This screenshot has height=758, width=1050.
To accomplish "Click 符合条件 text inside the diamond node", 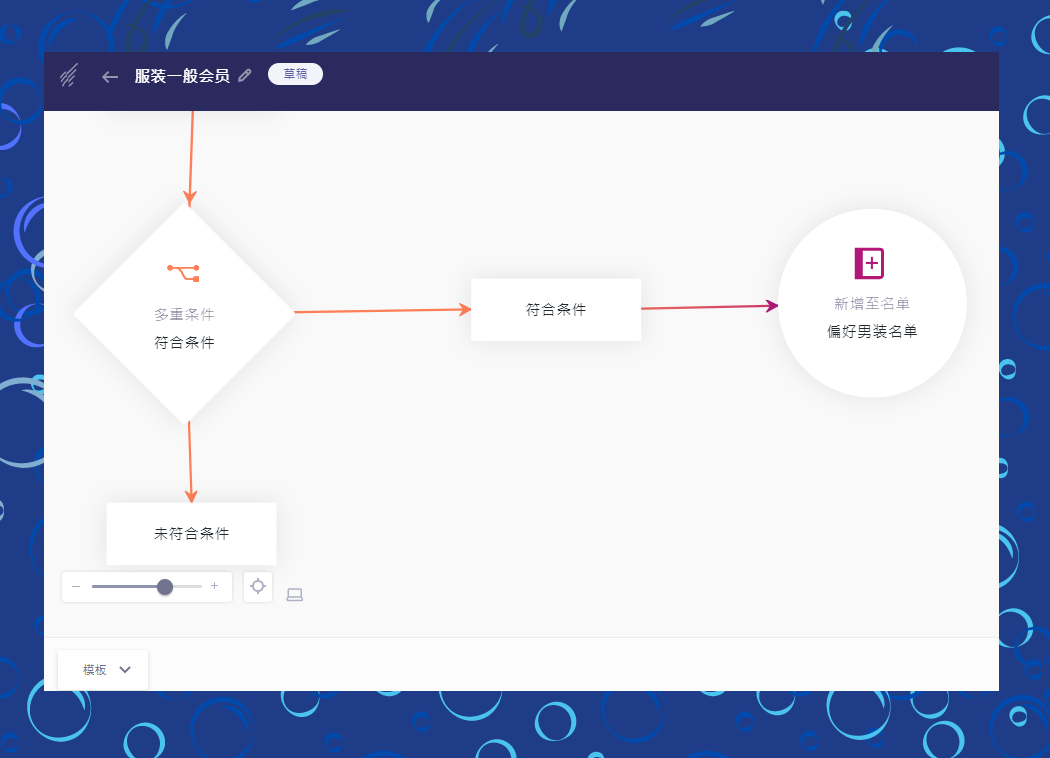I will pos(184,342).
